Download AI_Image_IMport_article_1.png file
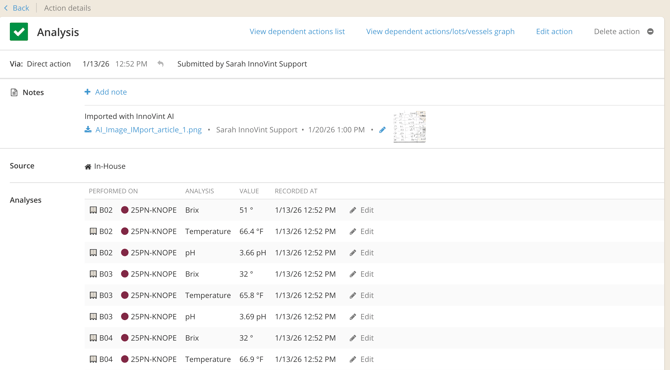Screen dimensions: 670x370 148,130
